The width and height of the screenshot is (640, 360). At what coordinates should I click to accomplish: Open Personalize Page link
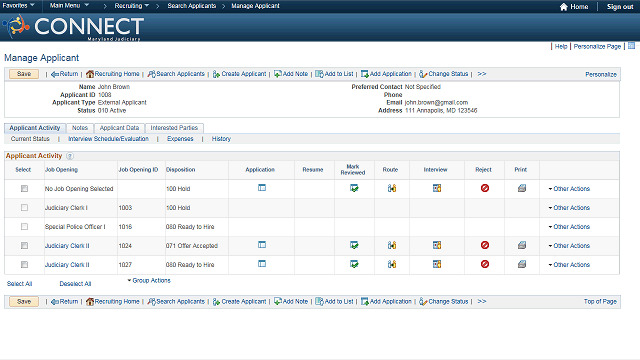597,47
